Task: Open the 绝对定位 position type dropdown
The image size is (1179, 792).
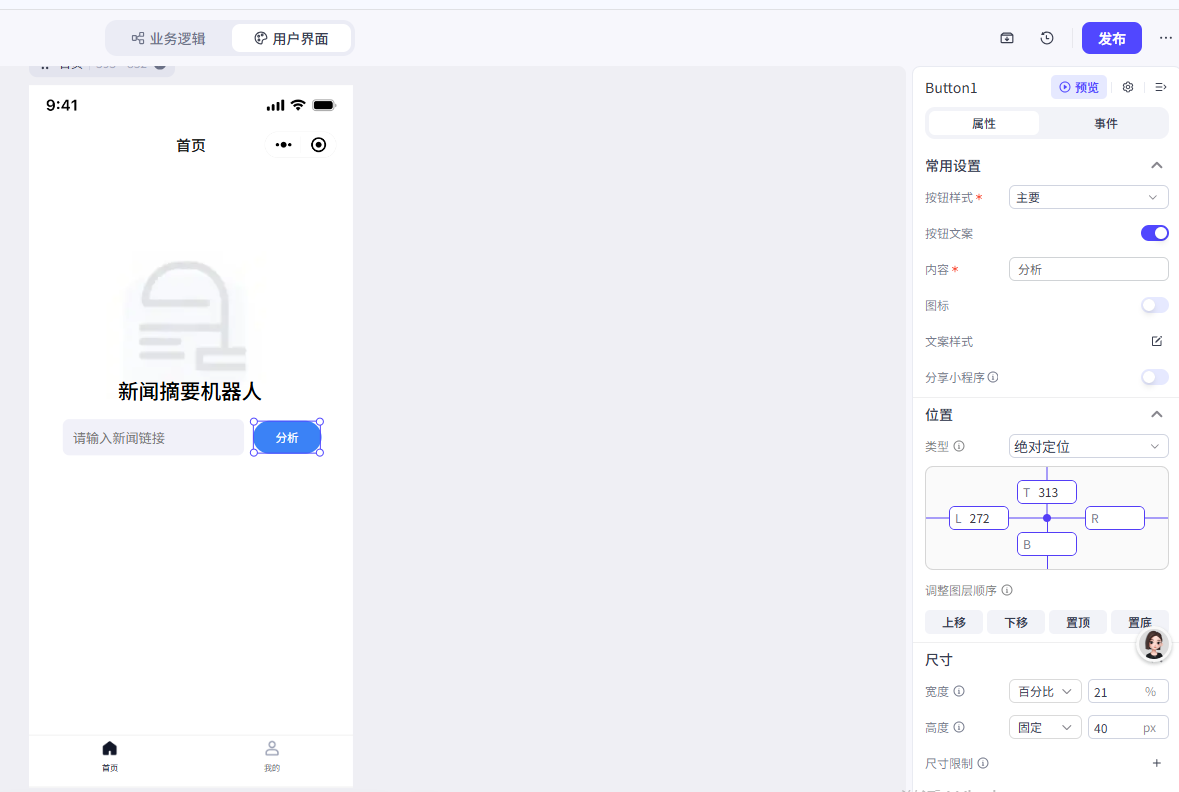Action: coord(1088,446)
